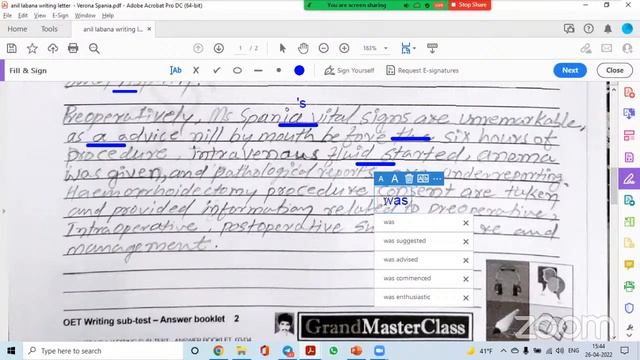Go to next page arrow
The width and height of the screenshot is (640, 360).
click(219, 49)
